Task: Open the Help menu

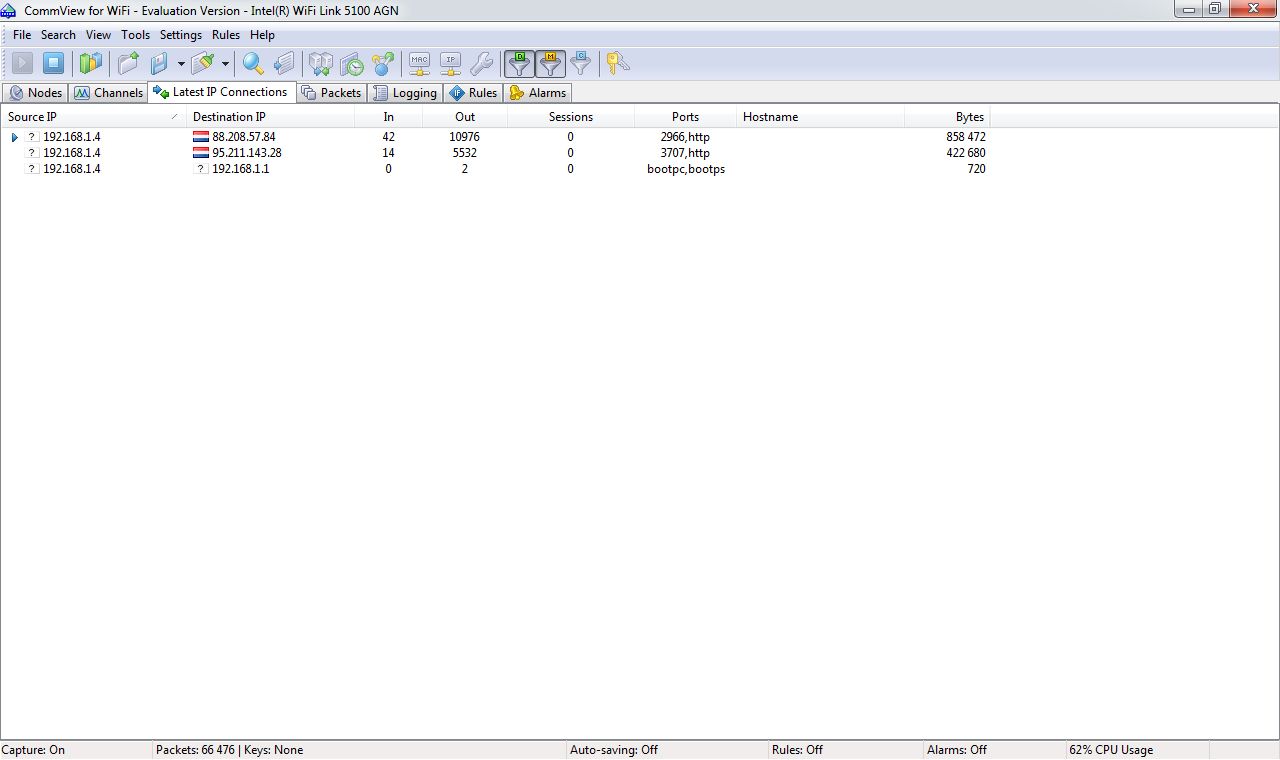Action: point(262,35)
